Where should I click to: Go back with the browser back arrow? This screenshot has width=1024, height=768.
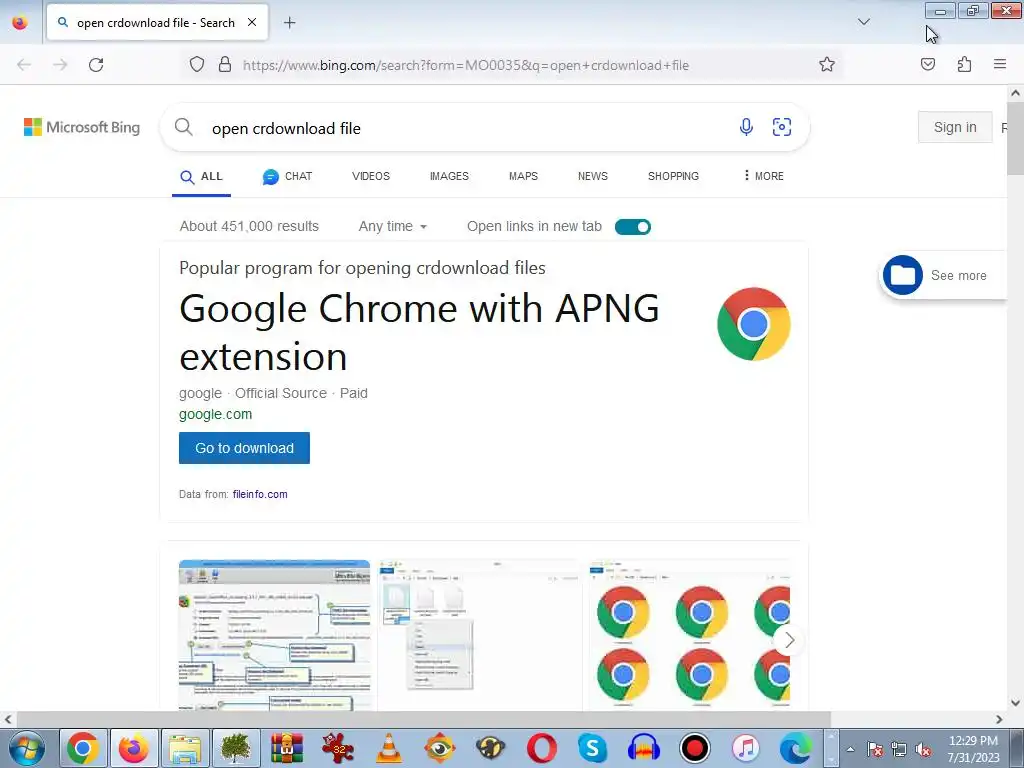24,65
